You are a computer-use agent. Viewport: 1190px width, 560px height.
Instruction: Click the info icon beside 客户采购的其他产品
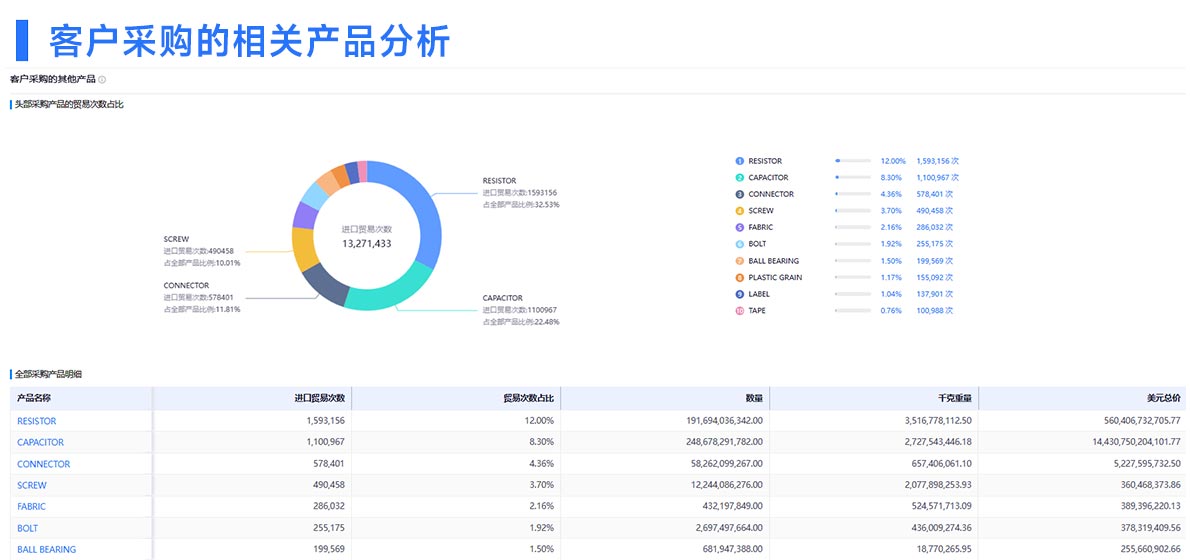click(x=102, y=79)
